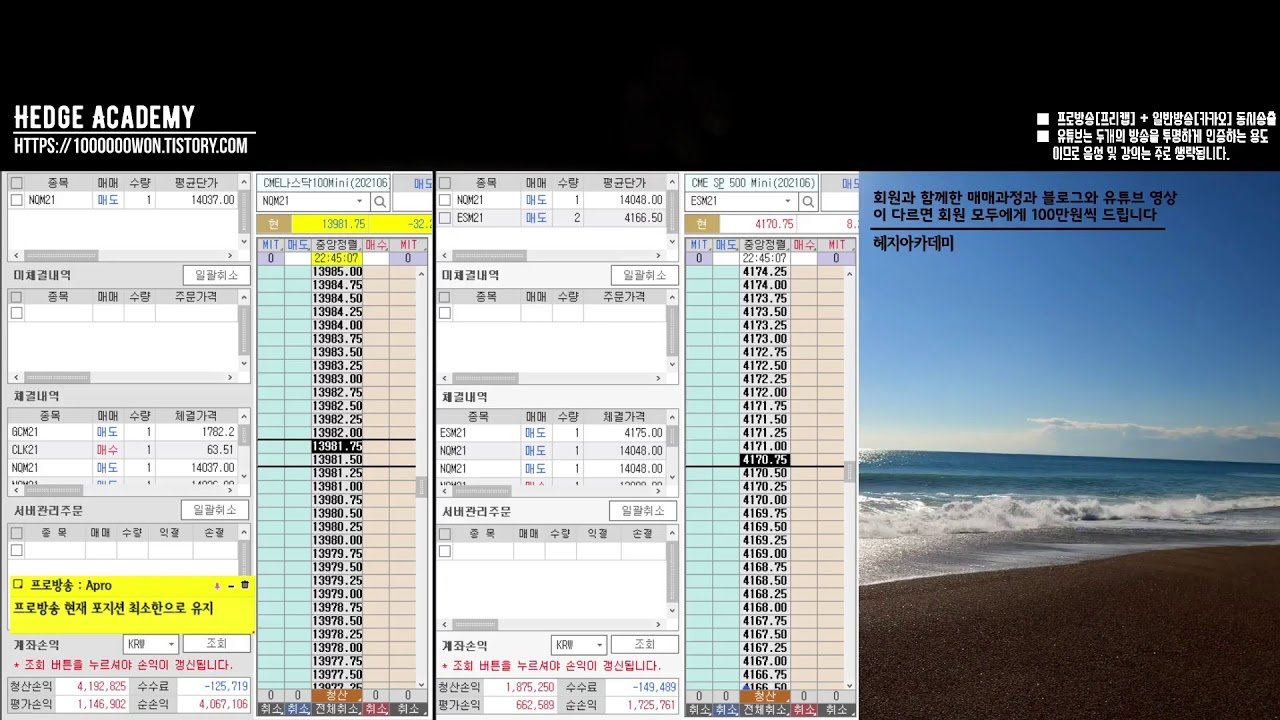The width and height of the screenshot is (1280, 720).
Task: Click 일괄취소 in left 미체결내역 section
Action: pos(216,275)
